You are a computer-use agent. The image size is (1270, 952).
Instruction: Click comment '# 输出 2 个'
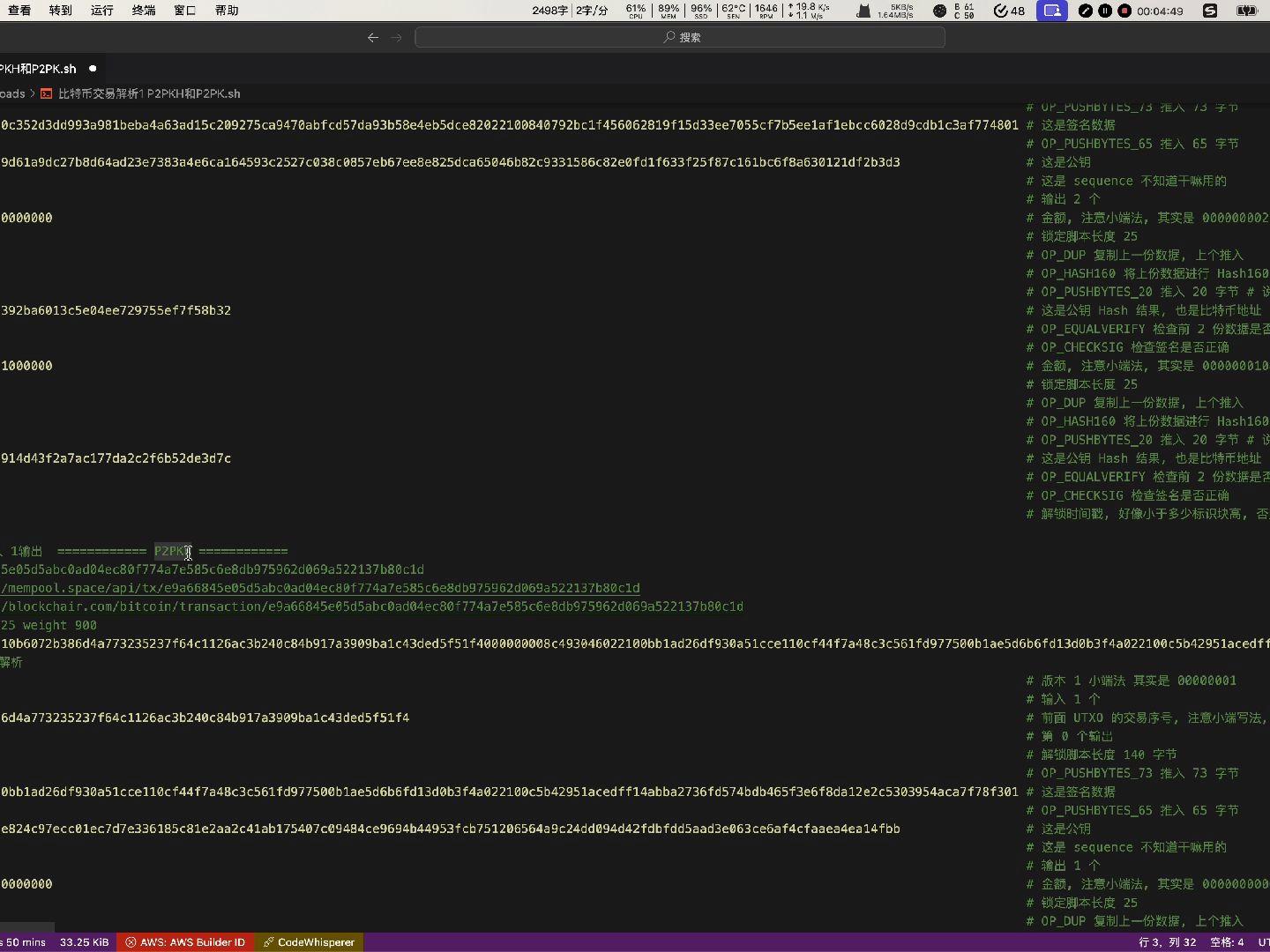click(1063, 199)
